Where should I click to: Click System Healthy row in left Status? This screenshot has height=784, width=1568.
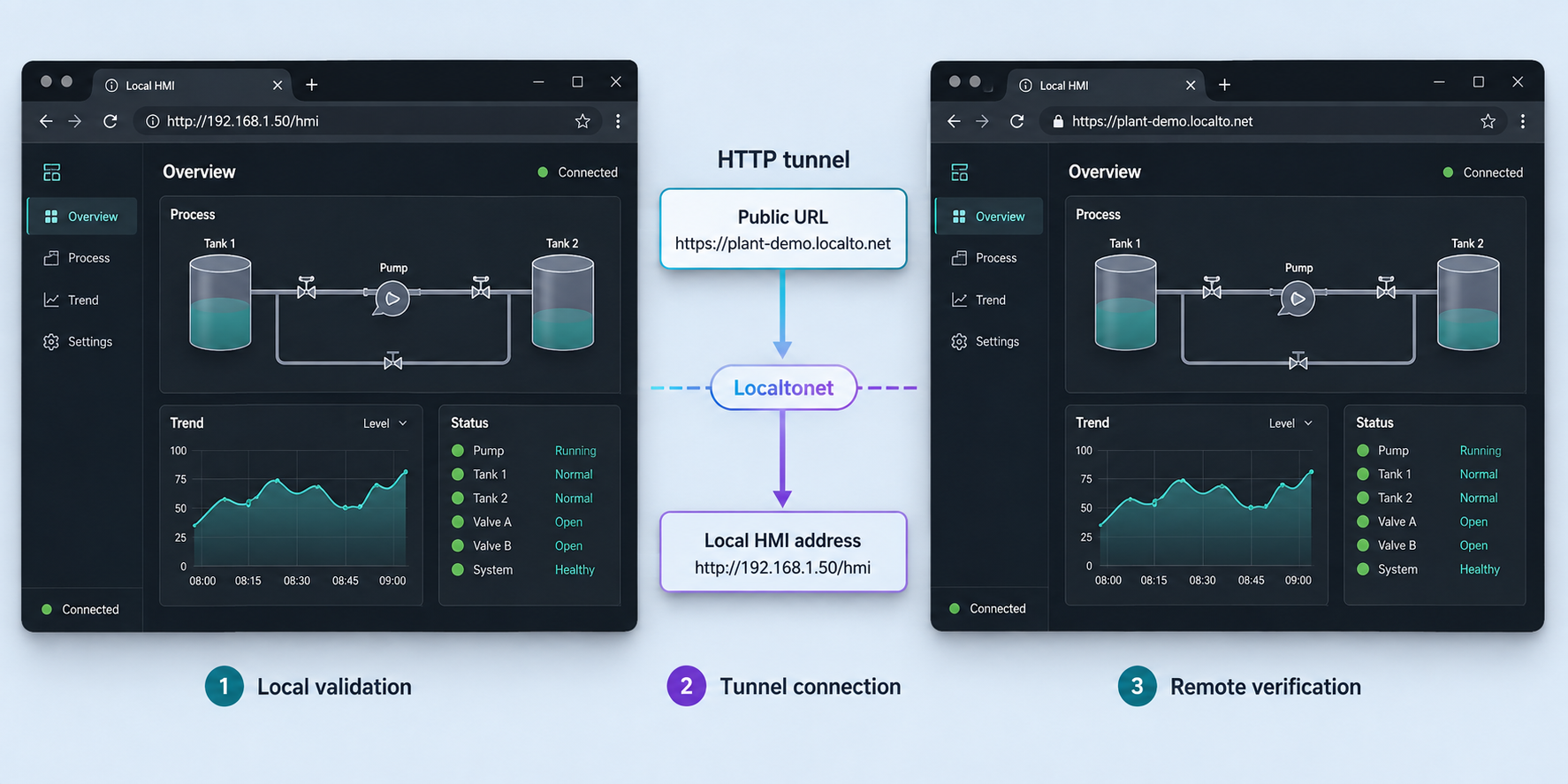coord(525,570)
